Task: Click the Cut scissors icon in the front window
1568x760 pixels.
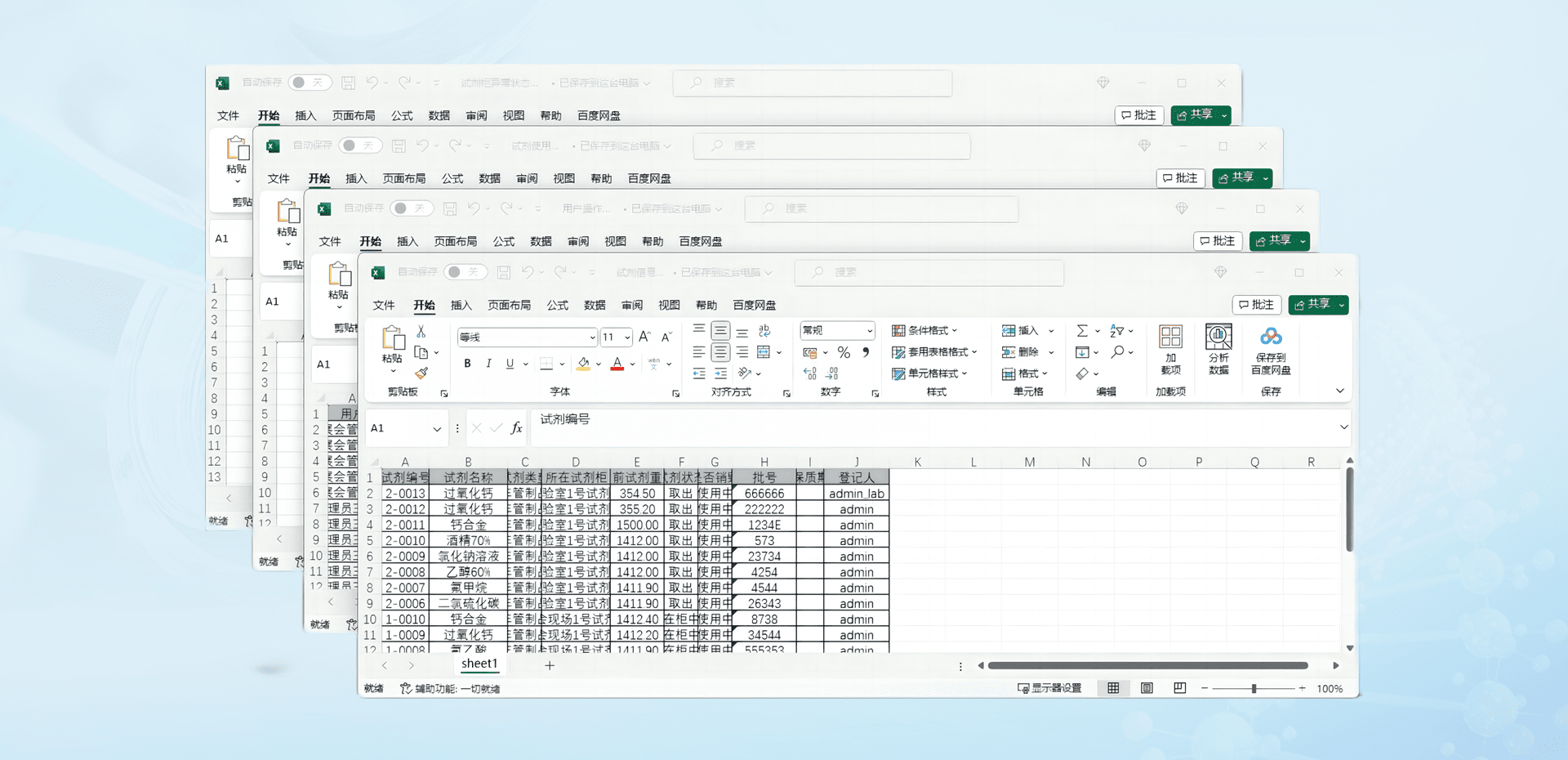Action: [421, 332]
